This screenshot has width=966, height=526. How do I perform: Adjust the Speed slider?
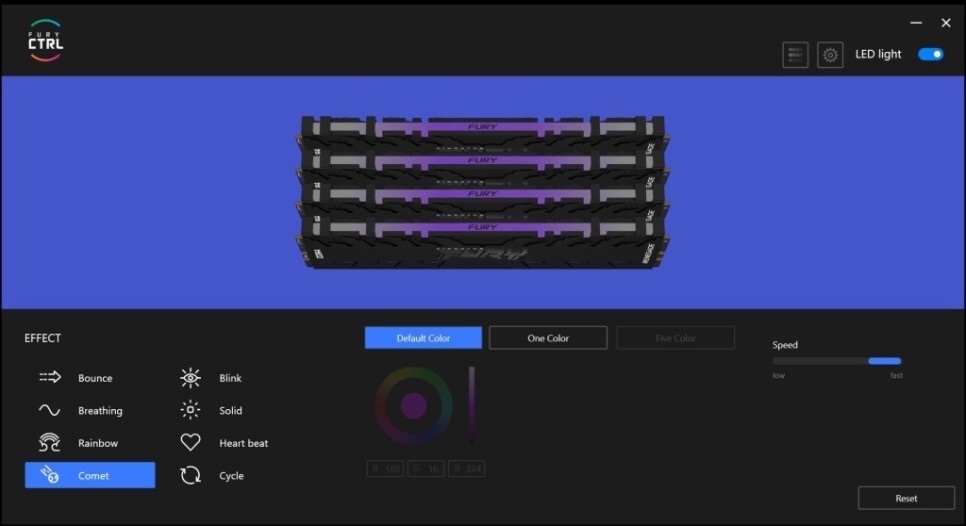tap(837, 361)
